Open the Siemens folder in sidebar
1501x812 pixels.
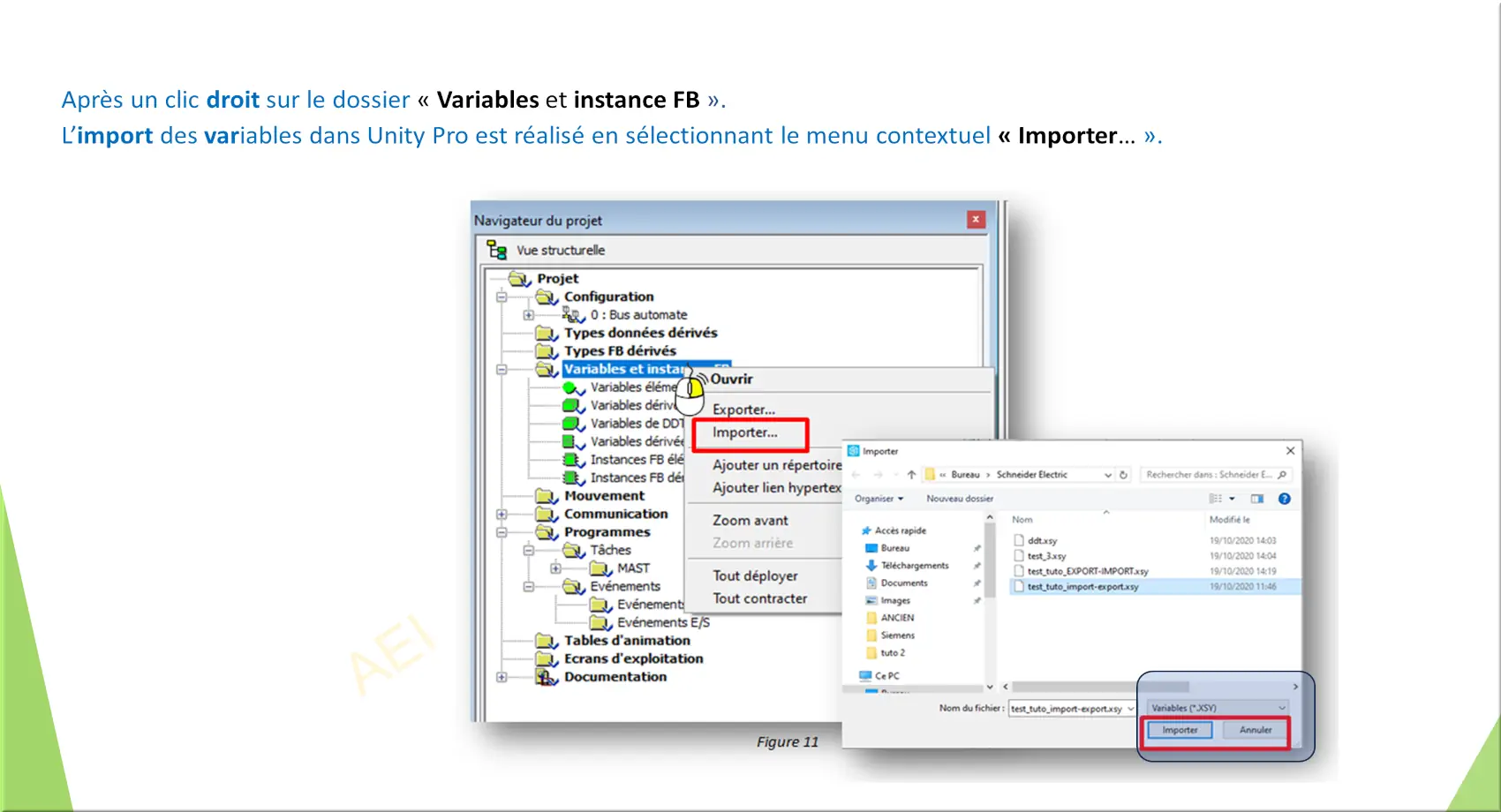(897, 635)
